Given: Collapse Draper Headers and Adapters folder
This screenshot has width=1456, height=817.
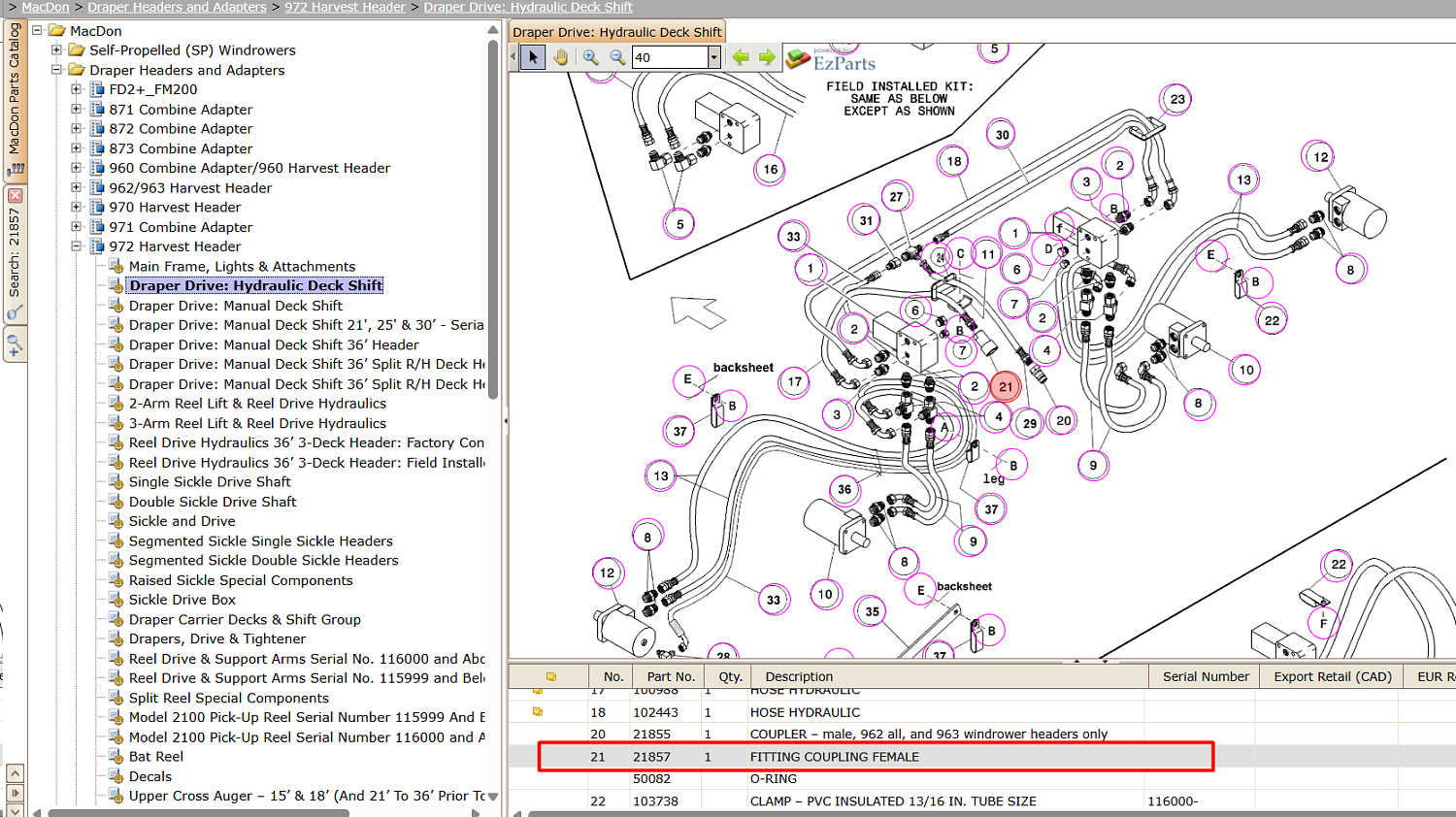Looking at the screenshot, I should pyautogui.click(x=56, y=70).
